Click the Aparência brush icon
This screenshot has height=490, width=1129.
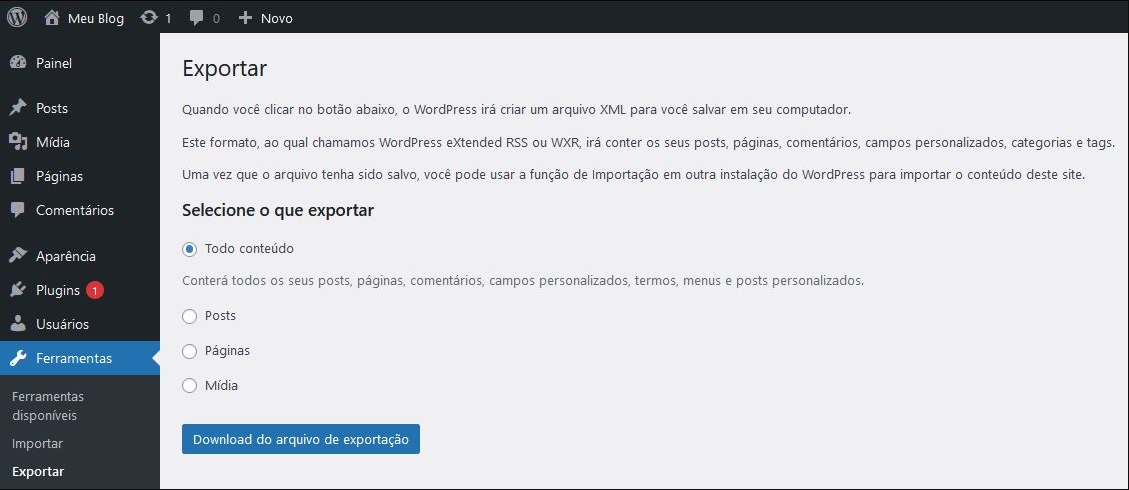pos(18,256)
